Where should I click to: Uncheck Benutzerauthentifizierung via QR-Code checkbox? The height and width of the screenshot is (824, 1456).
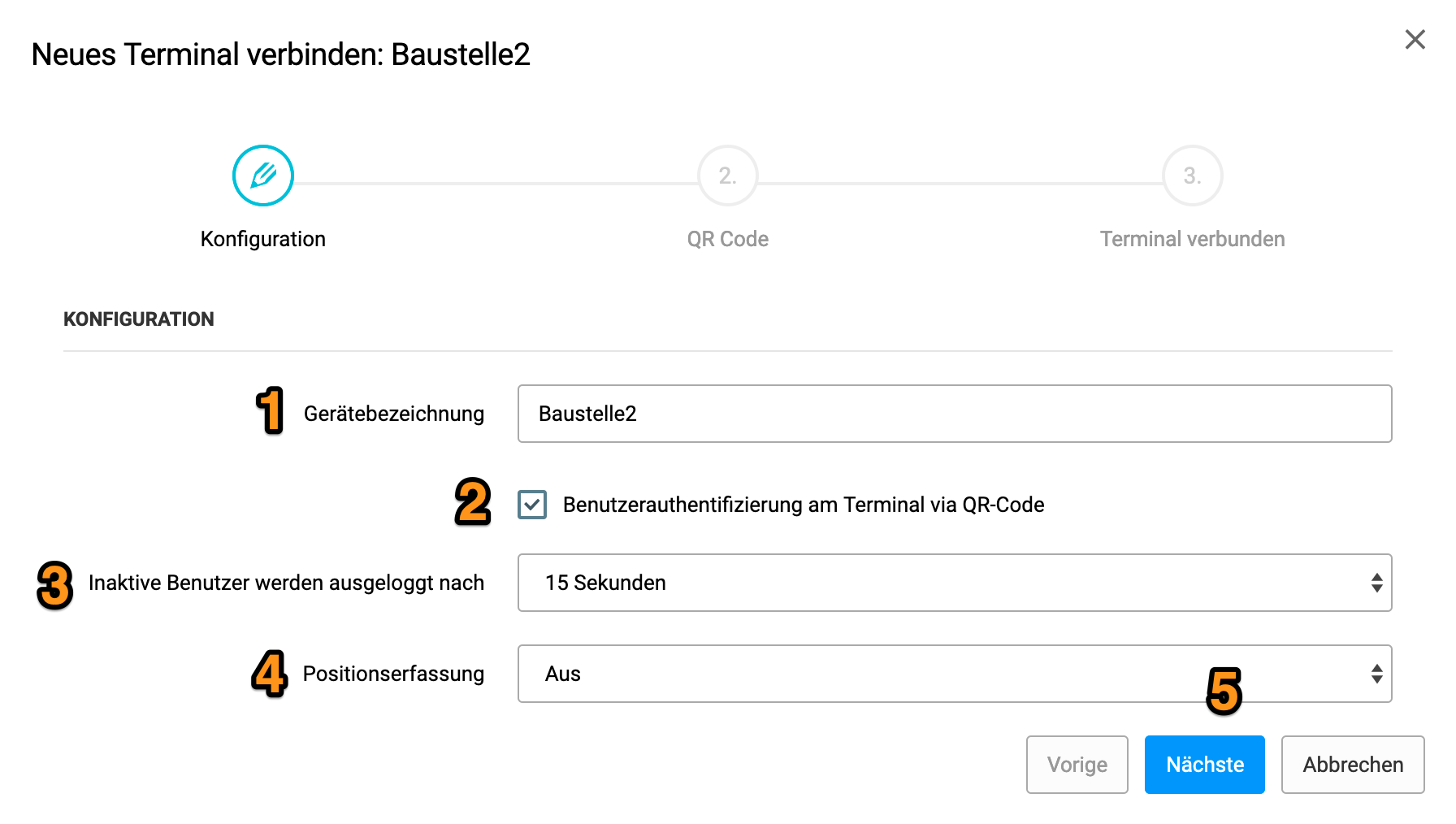pyautogui.click(x=532, y=505)
